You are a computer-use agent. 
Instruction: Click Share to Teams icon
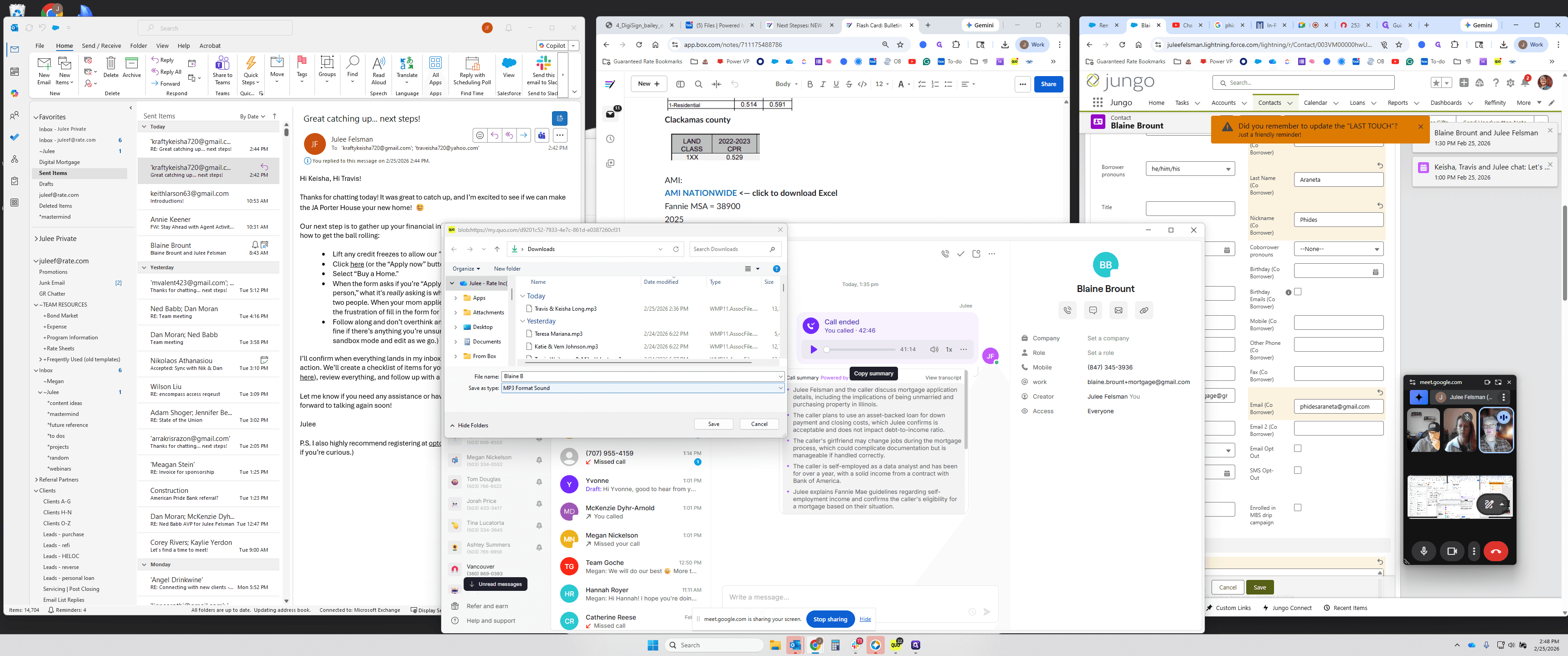pyautogui.click(x=222, y=71)
